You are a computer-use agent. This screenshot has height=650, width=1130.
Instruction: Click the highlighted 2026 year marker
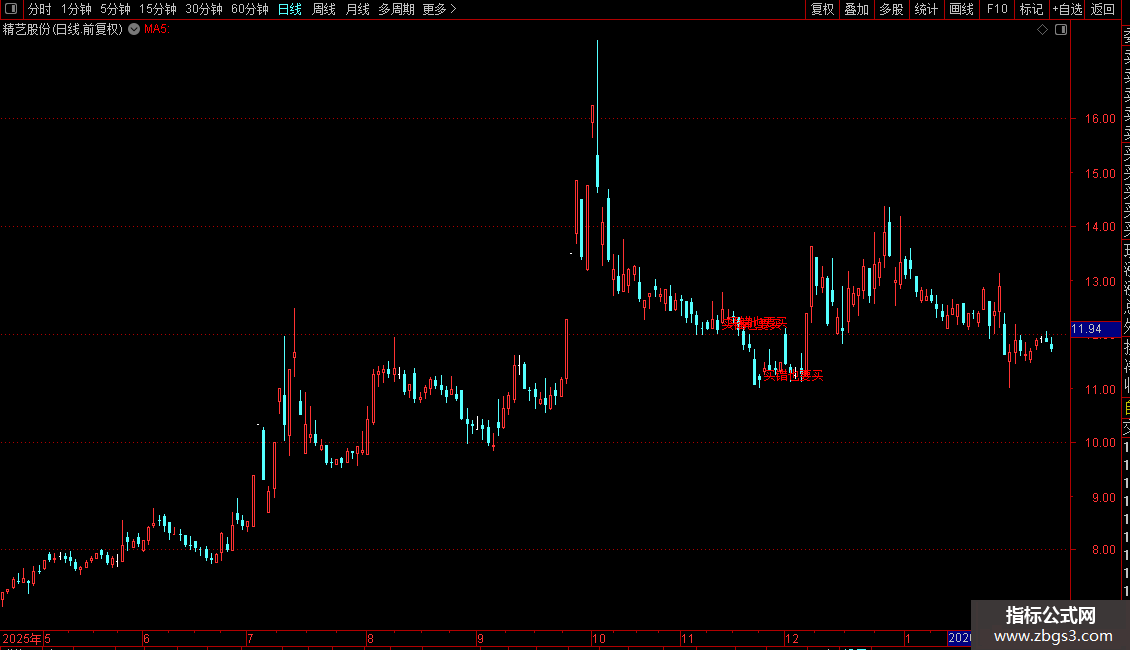pyautogui.click(x=959, y=638)
